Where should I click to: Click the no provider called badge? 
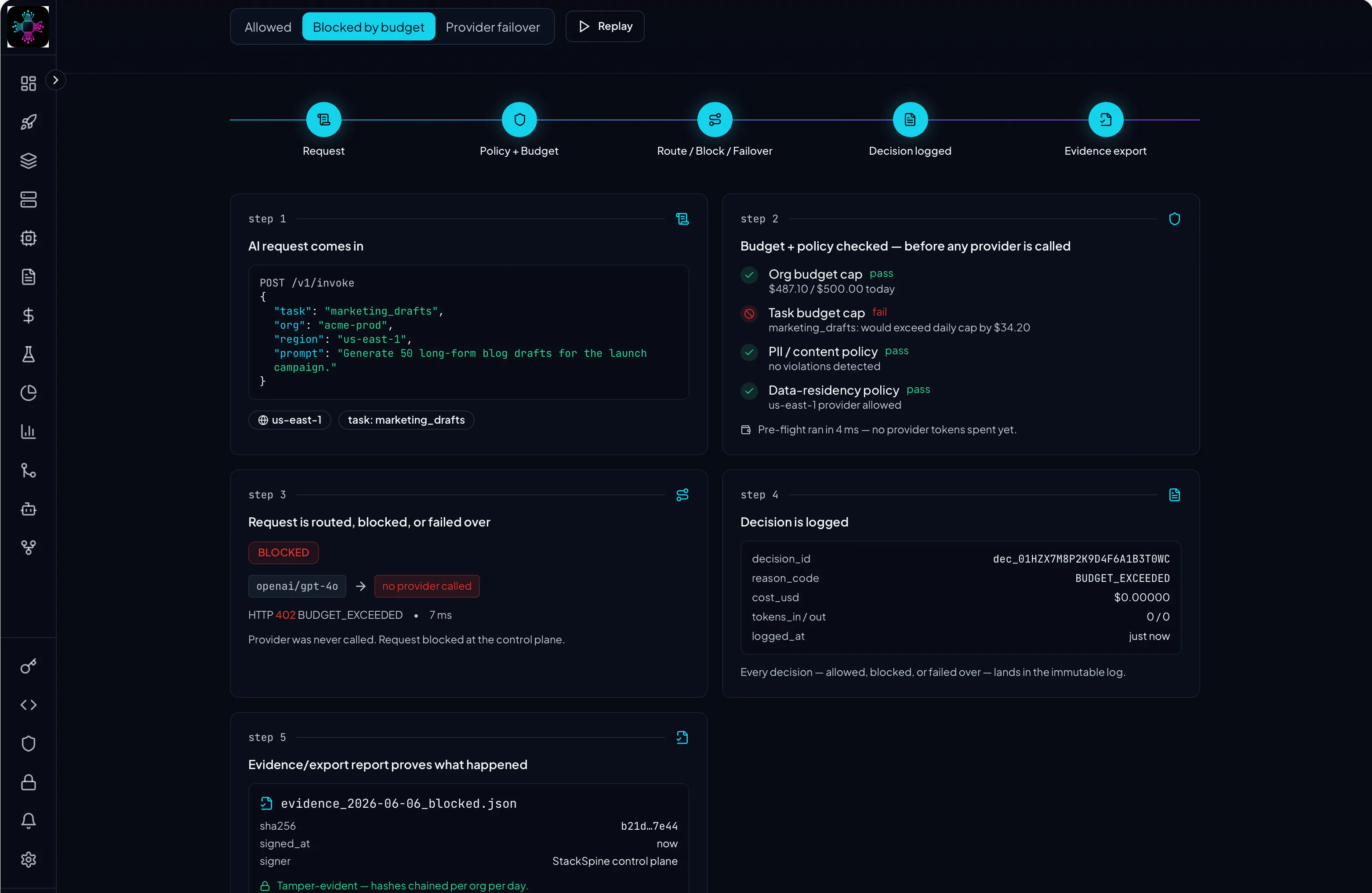tap(427, 586)
